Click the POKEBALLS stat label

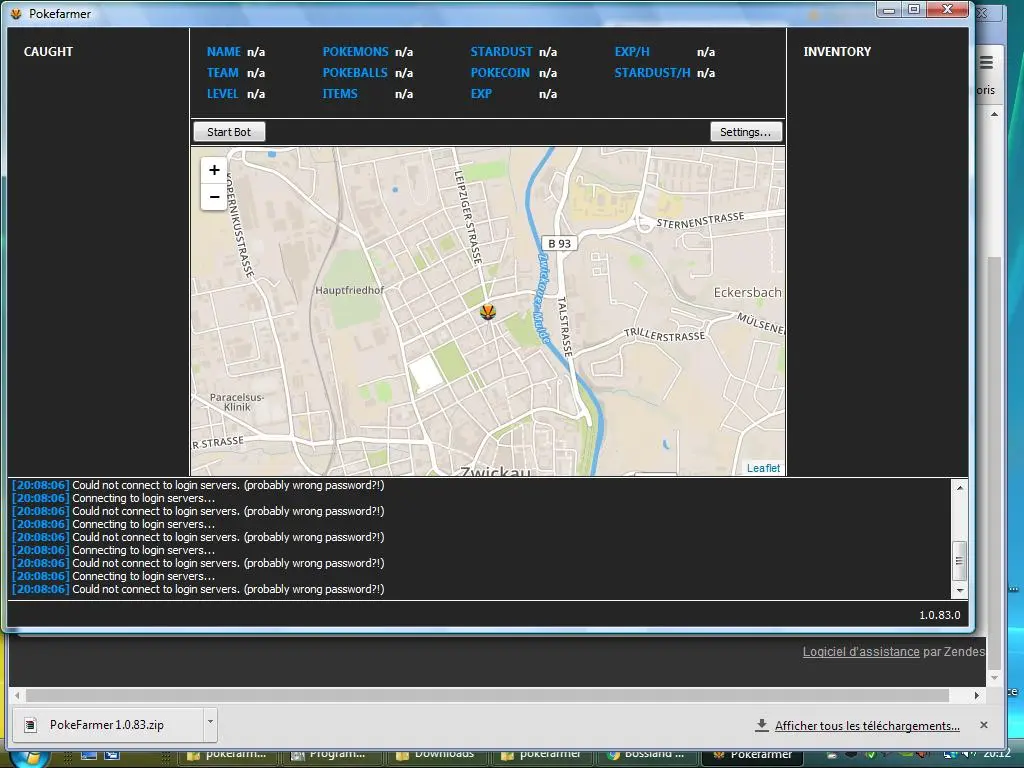click(355, 72)
